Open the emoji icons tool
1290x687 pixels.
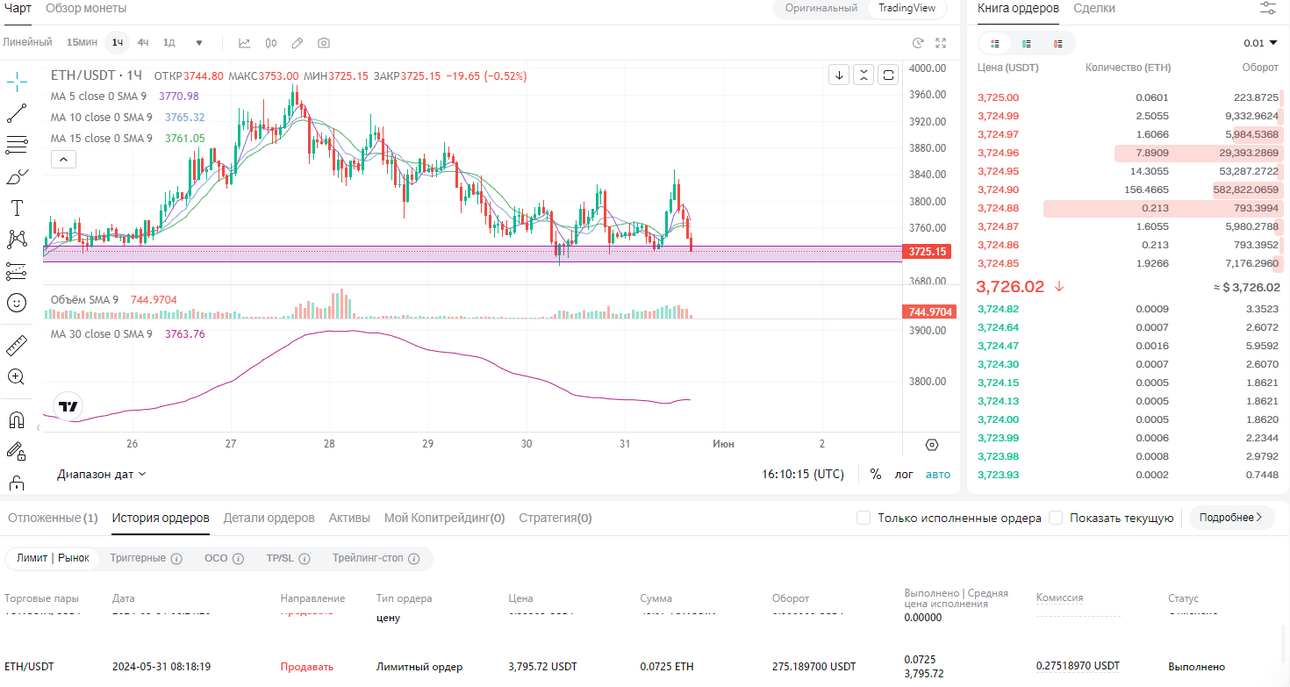(17, 302)
